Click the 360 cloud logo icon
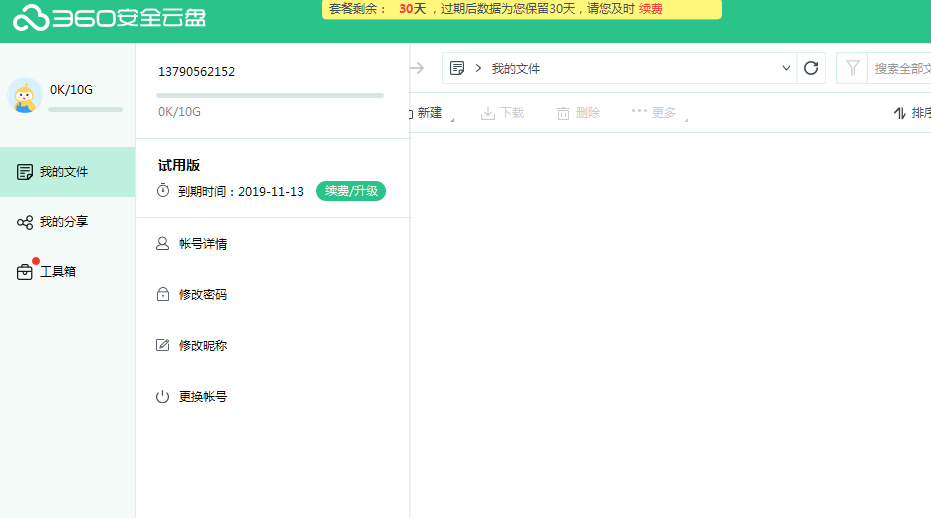 point(30,17)
